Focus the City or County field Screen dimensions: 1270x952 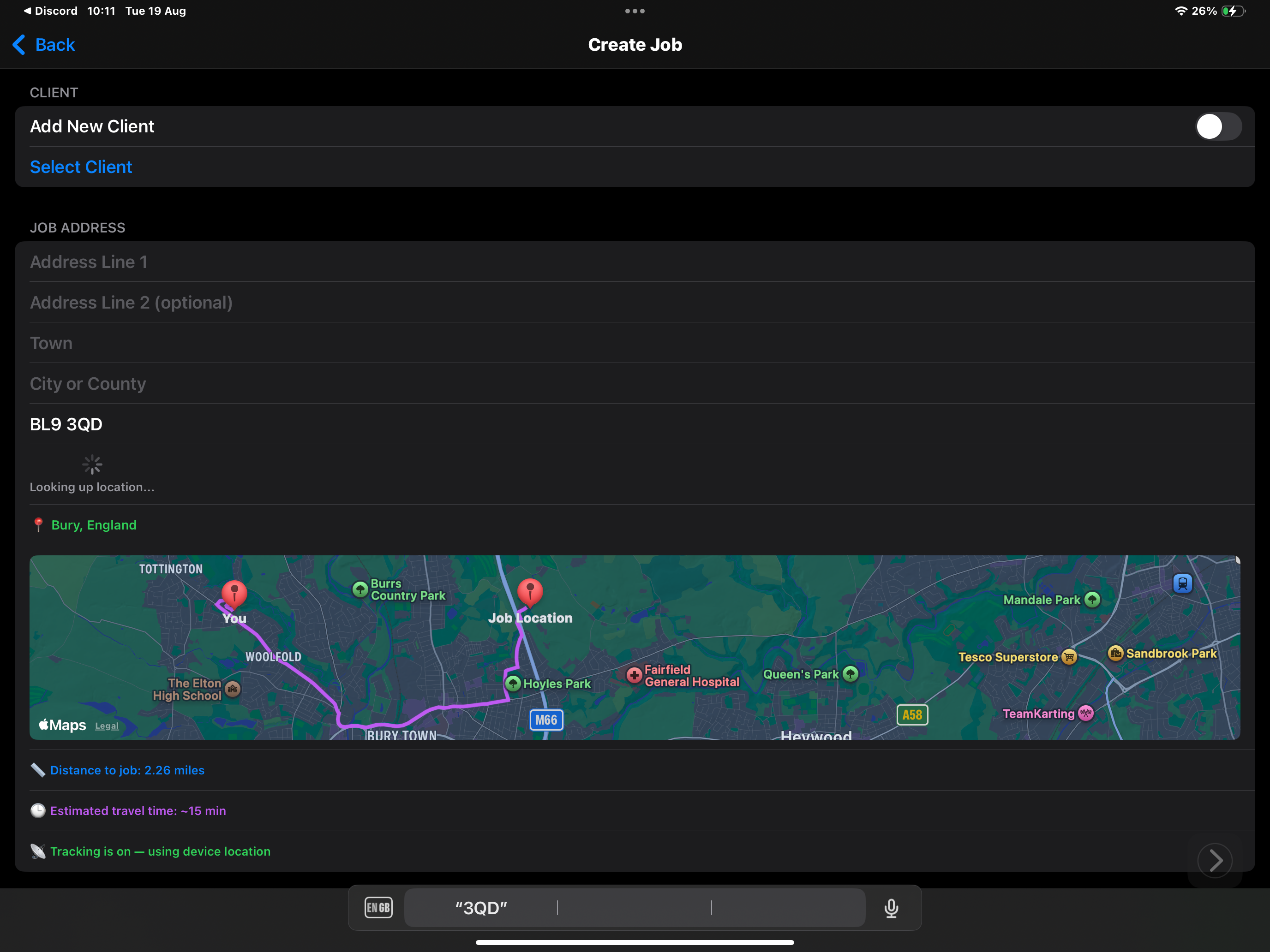(x=635, y=383)
